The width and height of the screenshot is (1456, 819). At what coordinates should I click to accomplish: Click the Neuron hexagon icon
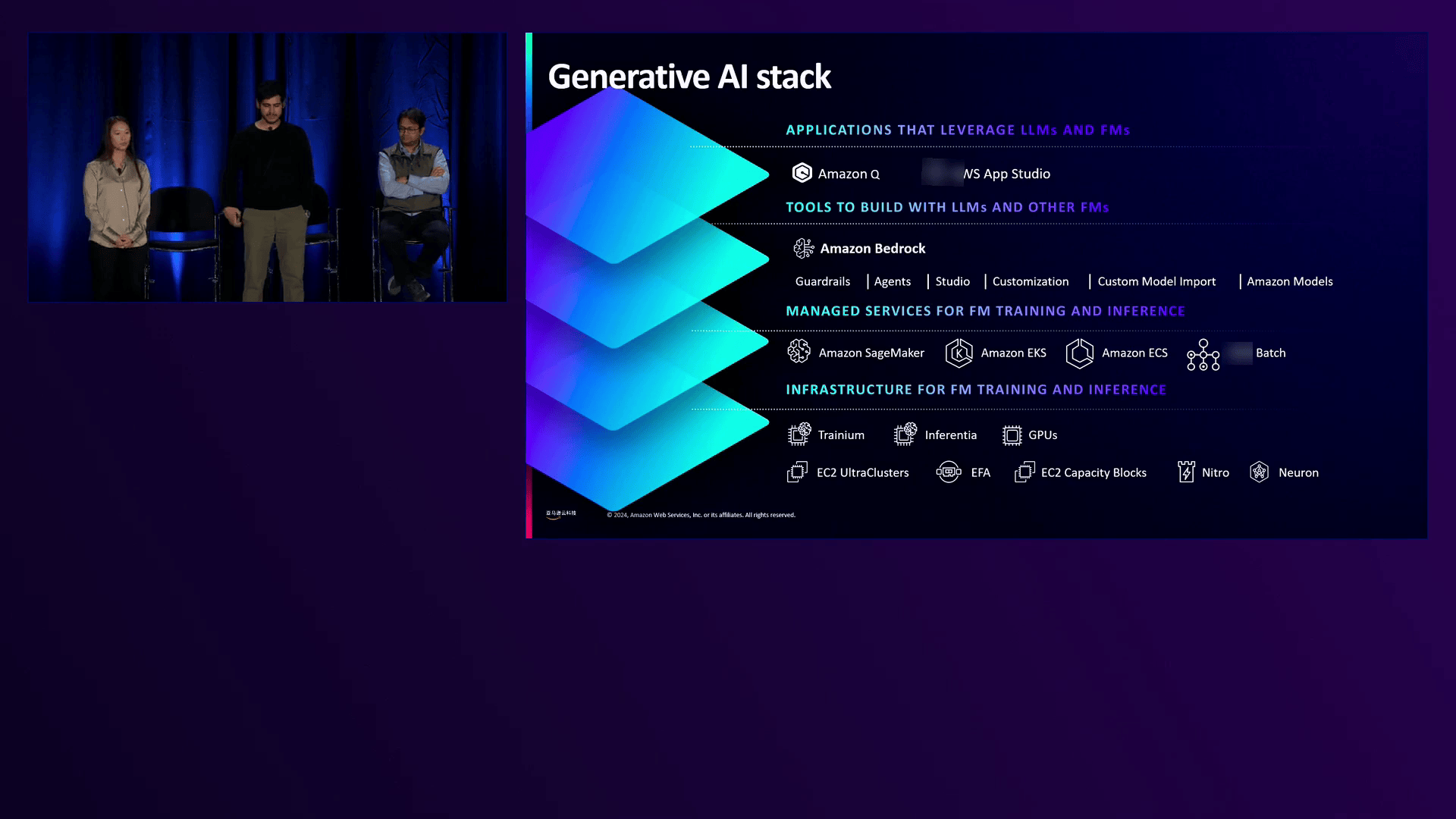point(1259,472)
